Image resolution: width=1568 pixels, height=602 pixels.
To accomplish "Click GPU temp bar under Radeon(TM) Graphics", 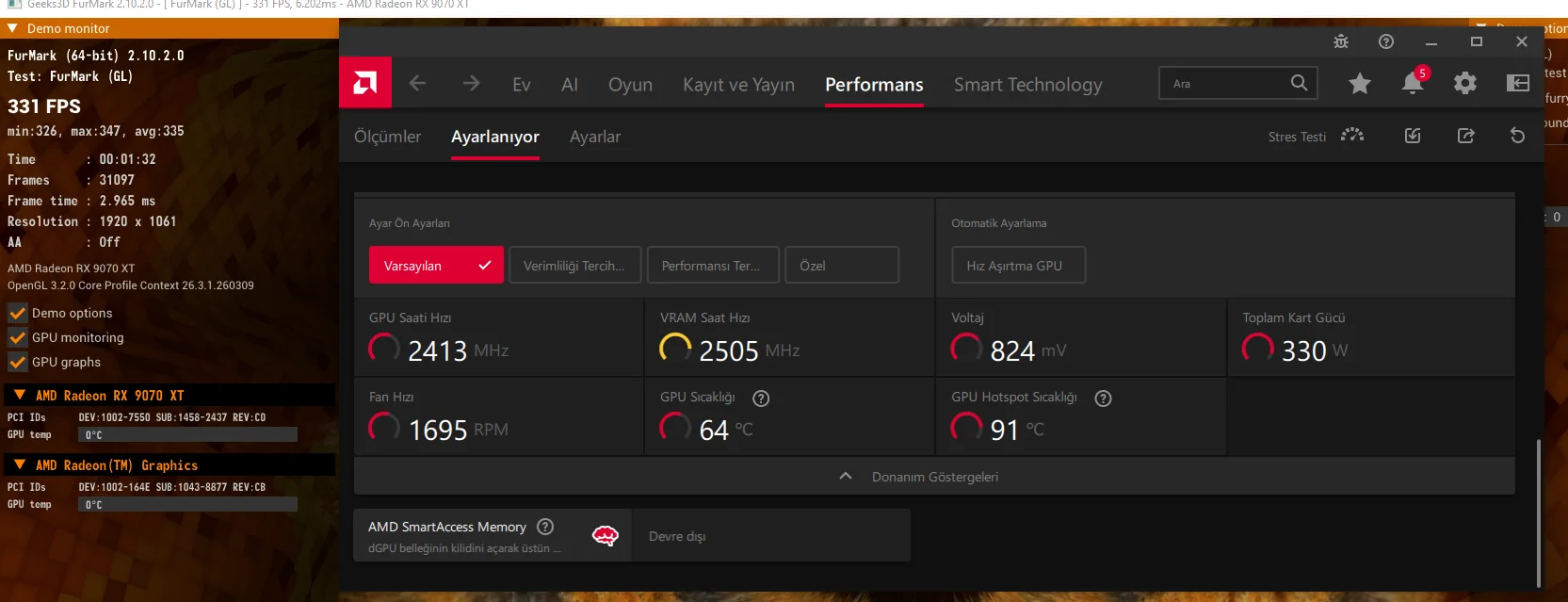I will click(187, 504).
